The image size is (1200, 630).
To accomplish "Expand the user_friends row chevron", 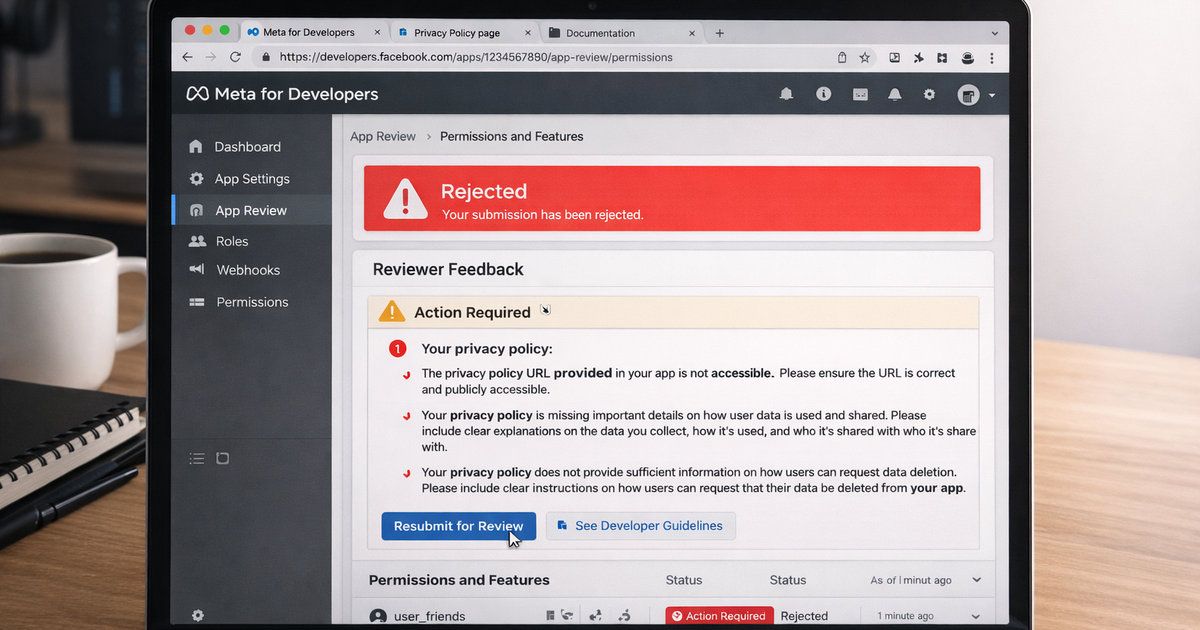I will 977,616.
